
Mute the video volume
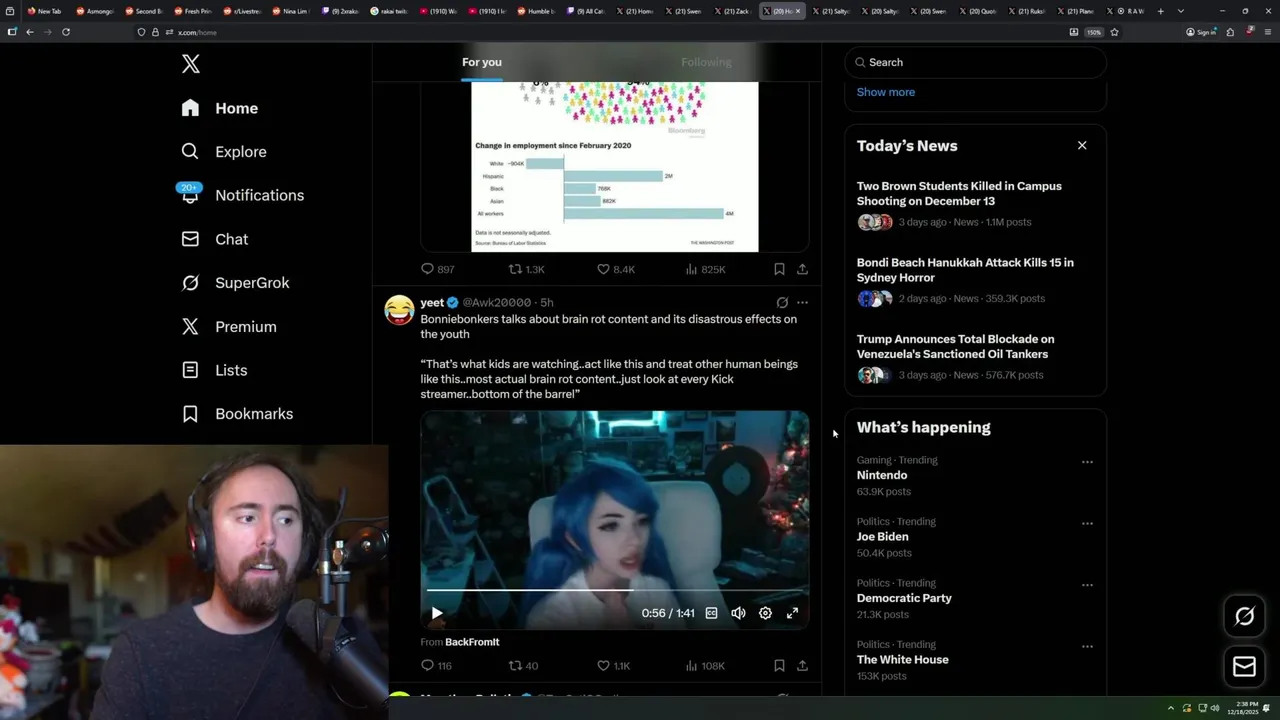click(738, 613)
